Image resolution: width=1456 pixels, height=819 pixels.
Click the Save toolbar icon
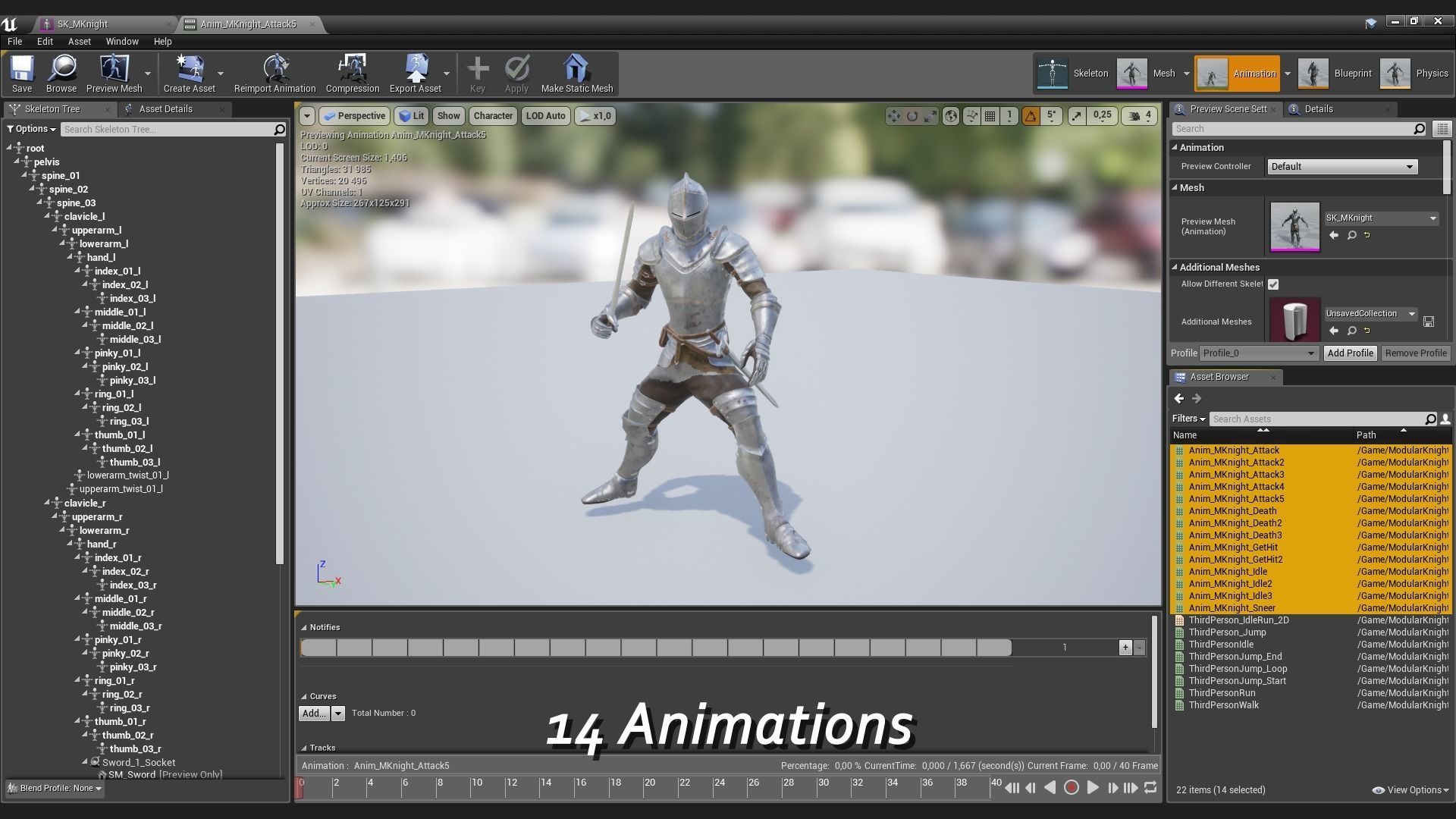click(x=22, y=74)
